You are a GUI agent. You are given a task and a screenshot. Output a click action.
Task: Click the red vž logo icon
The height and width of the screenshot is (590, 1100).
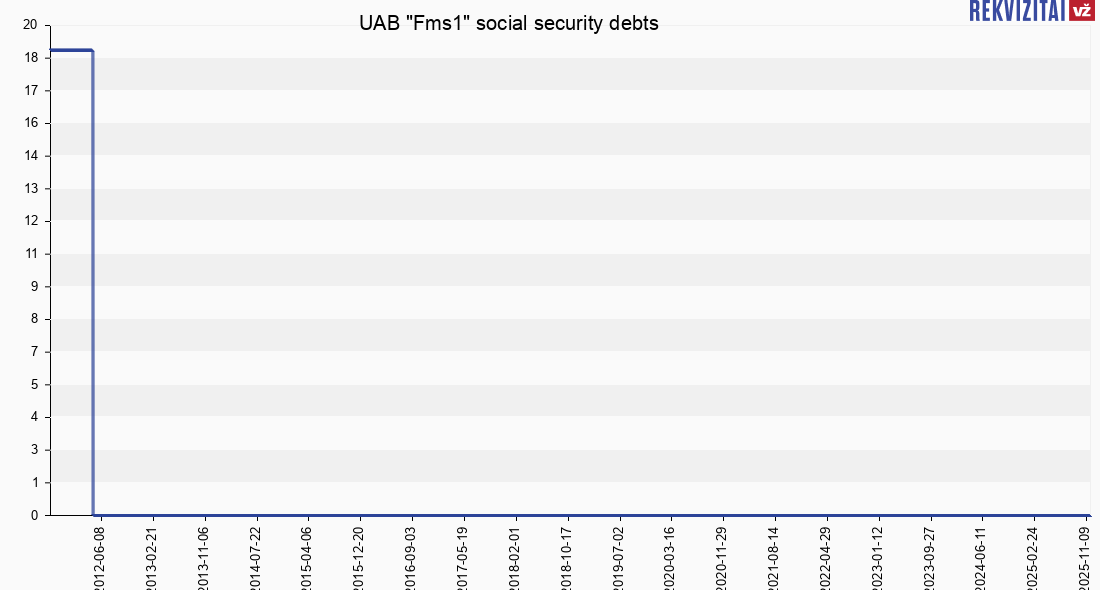click(x=1081, y=11)
